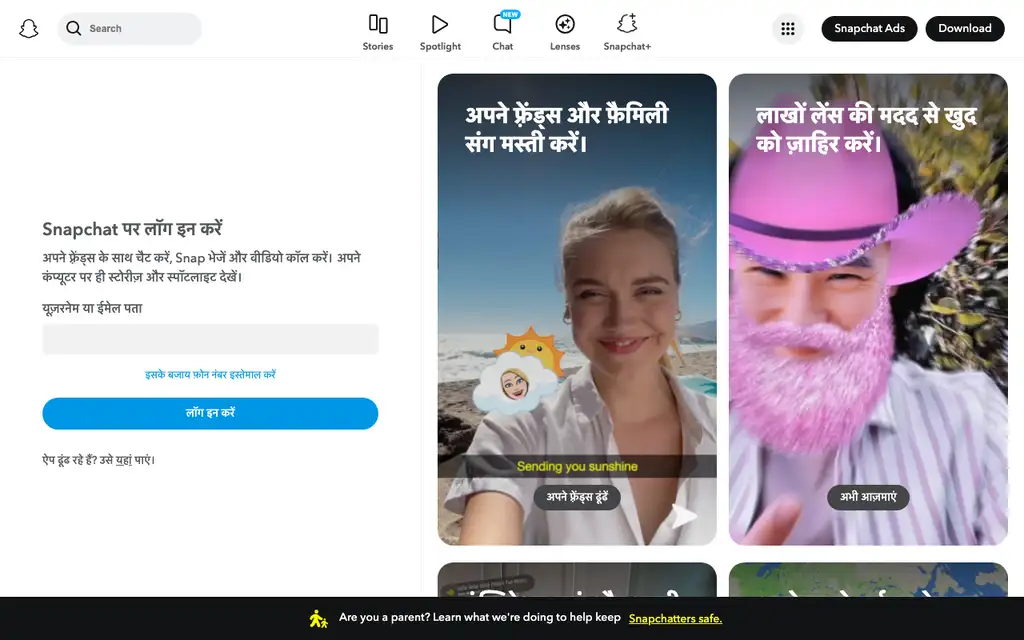The image size is (1024, 640).
Task: Click the 'Snapchat पर लॉग इन करें' heading
Action: click(x=133, y=229)
